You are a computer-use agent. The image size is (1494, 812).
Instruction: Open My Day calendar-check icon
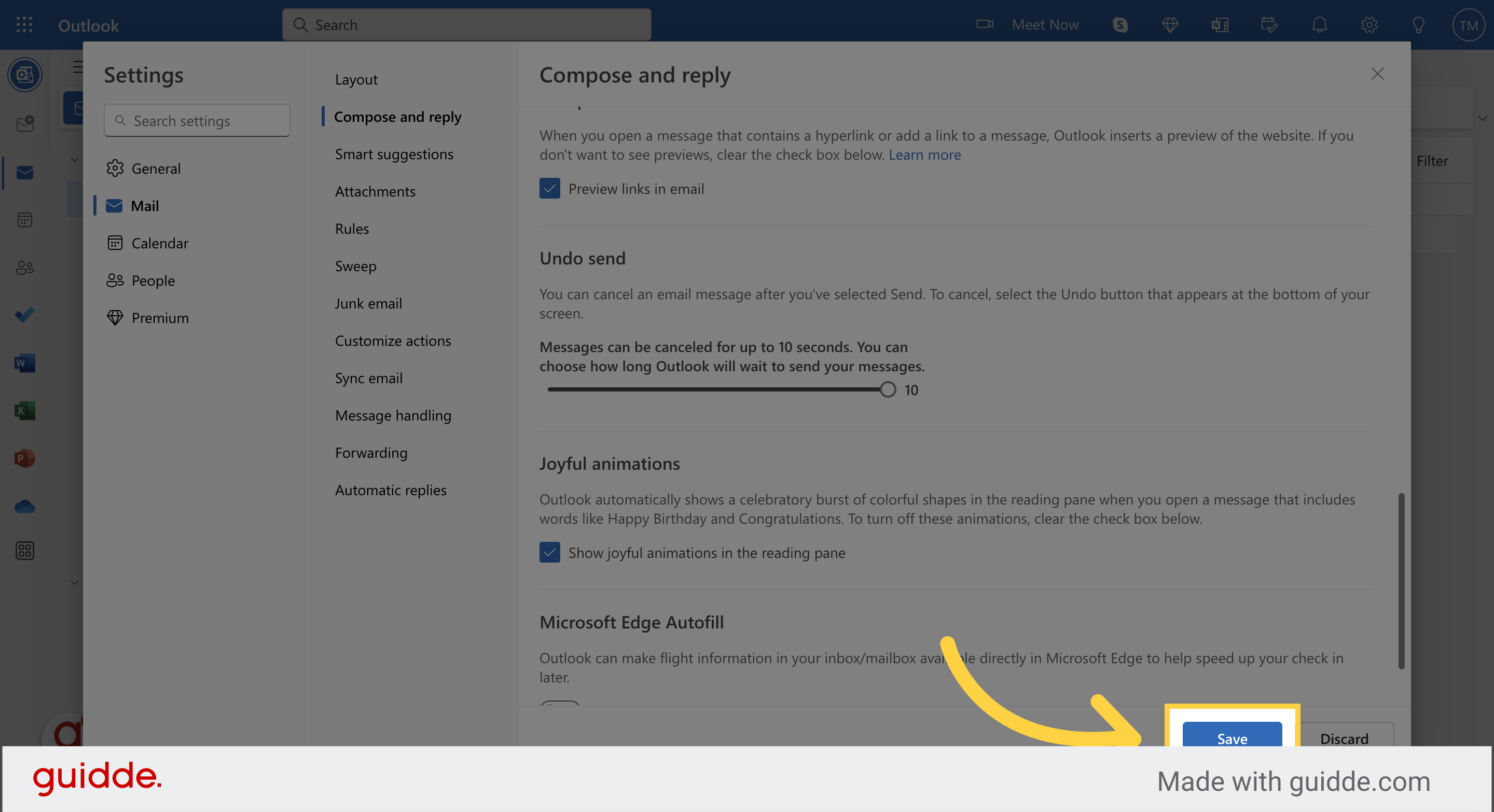pos(1269,24)
